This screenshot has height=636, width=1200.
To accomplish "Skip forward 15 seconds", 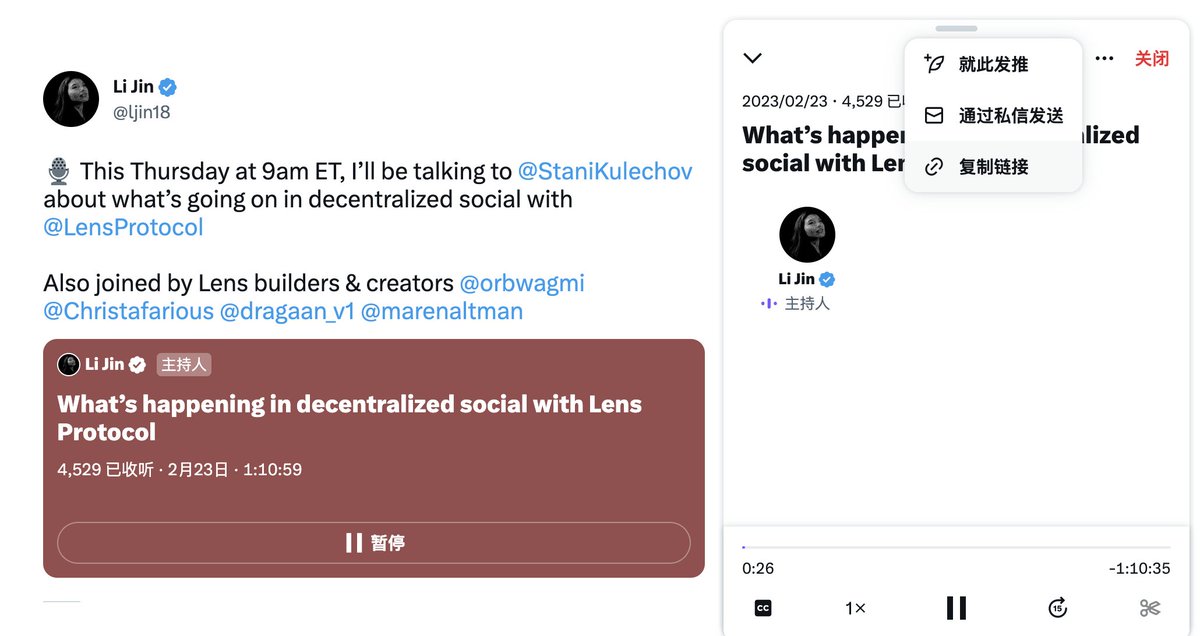I will tap(1057, 607).
